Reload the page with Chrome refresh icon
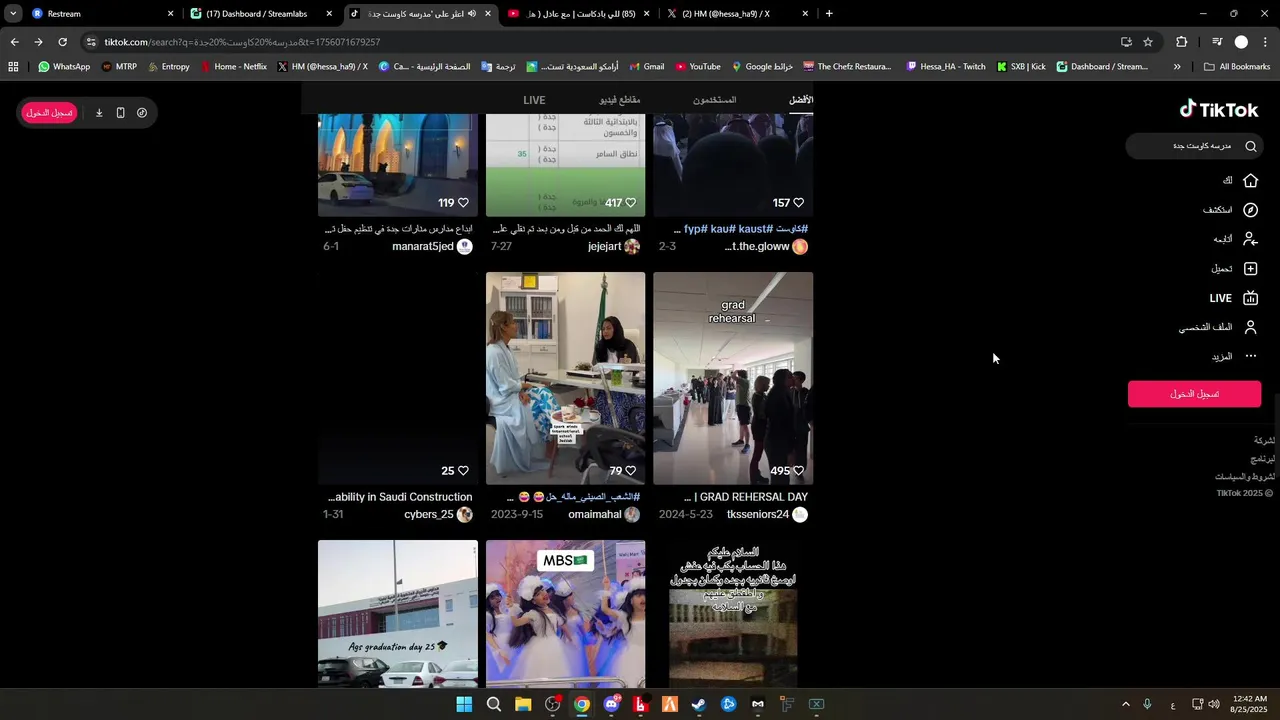 pyautogui.click(x=62, y=42)
